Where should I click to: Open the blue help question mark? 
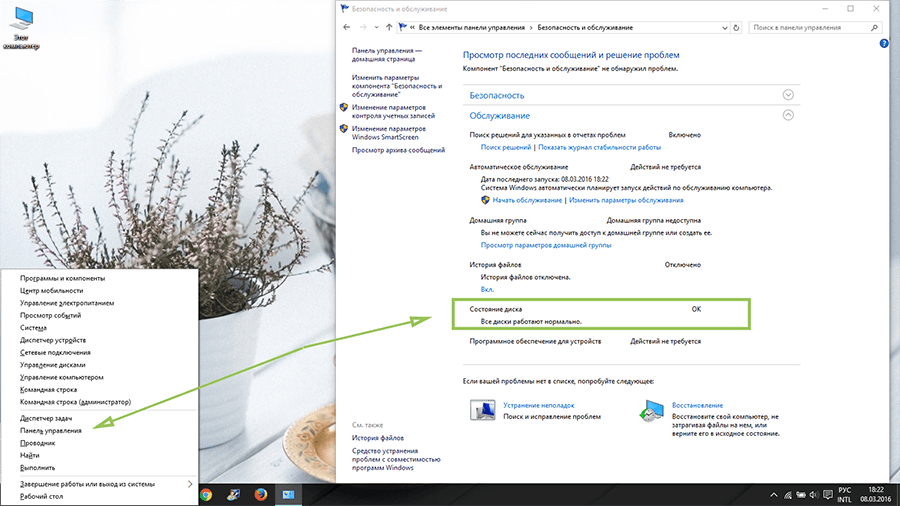pos(884,44)
